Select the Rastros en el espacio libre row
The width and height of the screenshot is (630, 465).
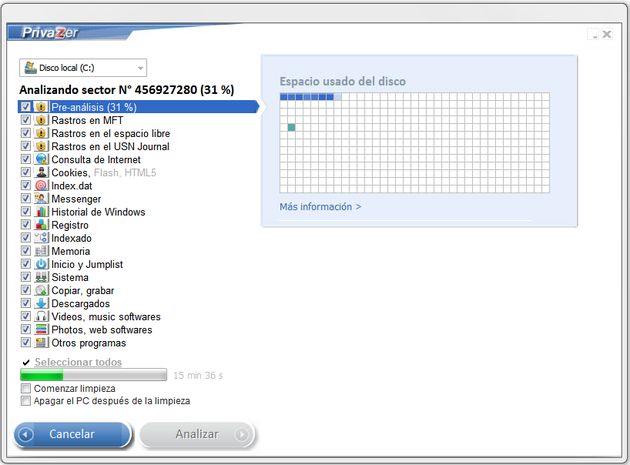click(x=110, y=133)
